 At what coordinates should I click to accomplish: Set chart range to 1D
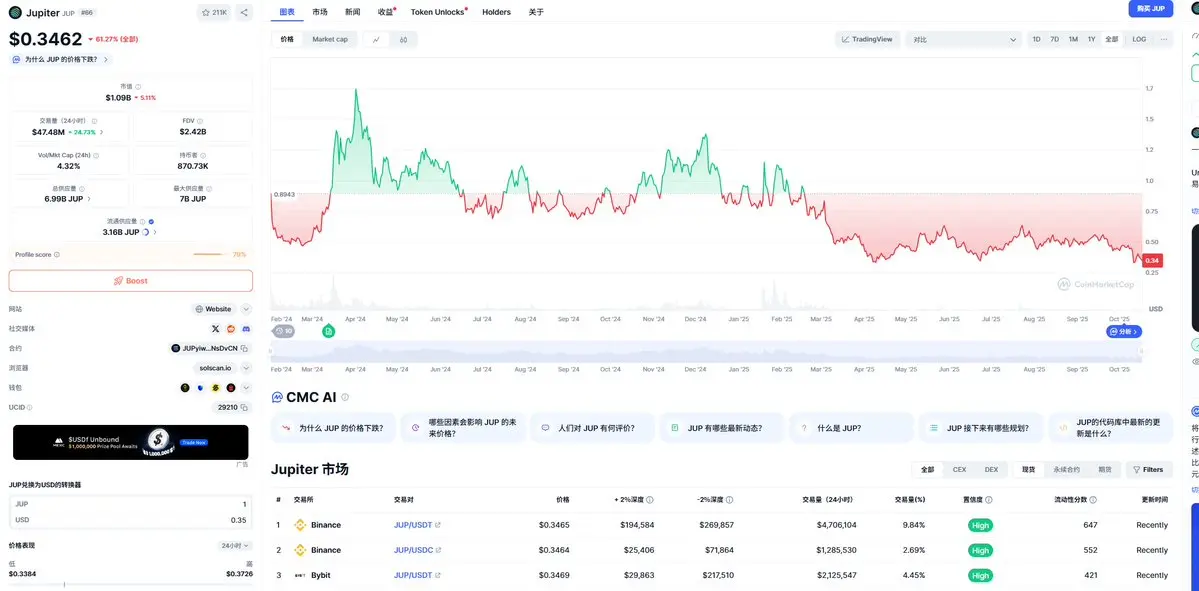[1036, 39]
